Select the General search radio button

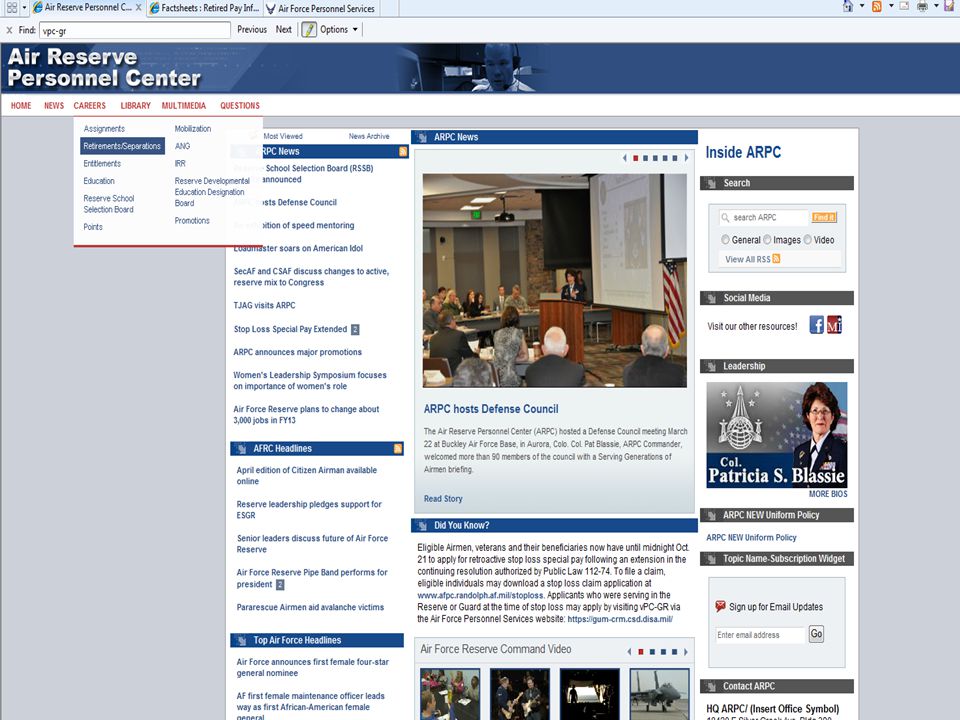point(726,239)
